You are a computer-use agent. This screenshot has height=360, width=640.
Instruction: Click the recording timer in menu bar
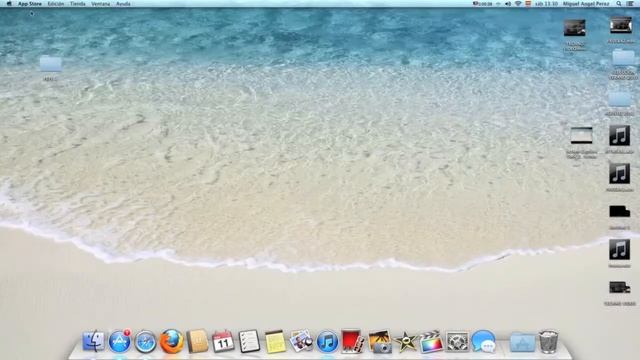(482, 4)
